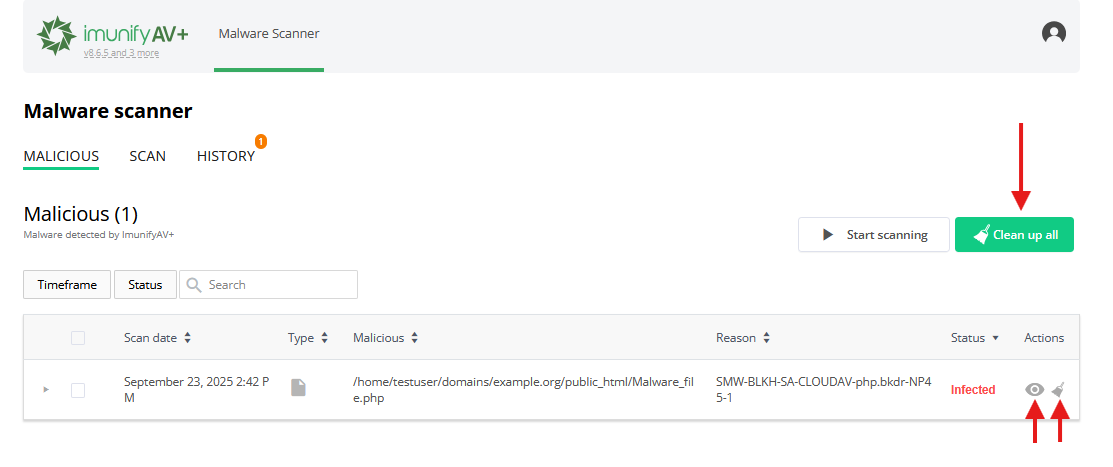This screenshot has height=467, width=1113.
Task: View Malware_file.php with the eye icon
Action: [1035, 389]
